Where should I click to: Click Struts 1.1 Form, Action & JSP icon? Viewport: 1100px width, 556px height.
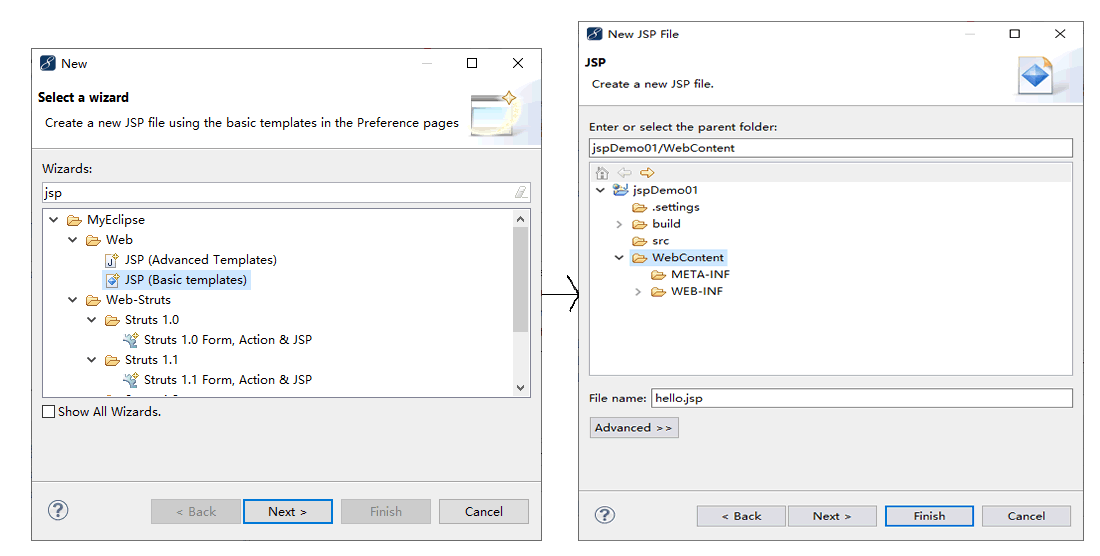(x=131, y=380)
